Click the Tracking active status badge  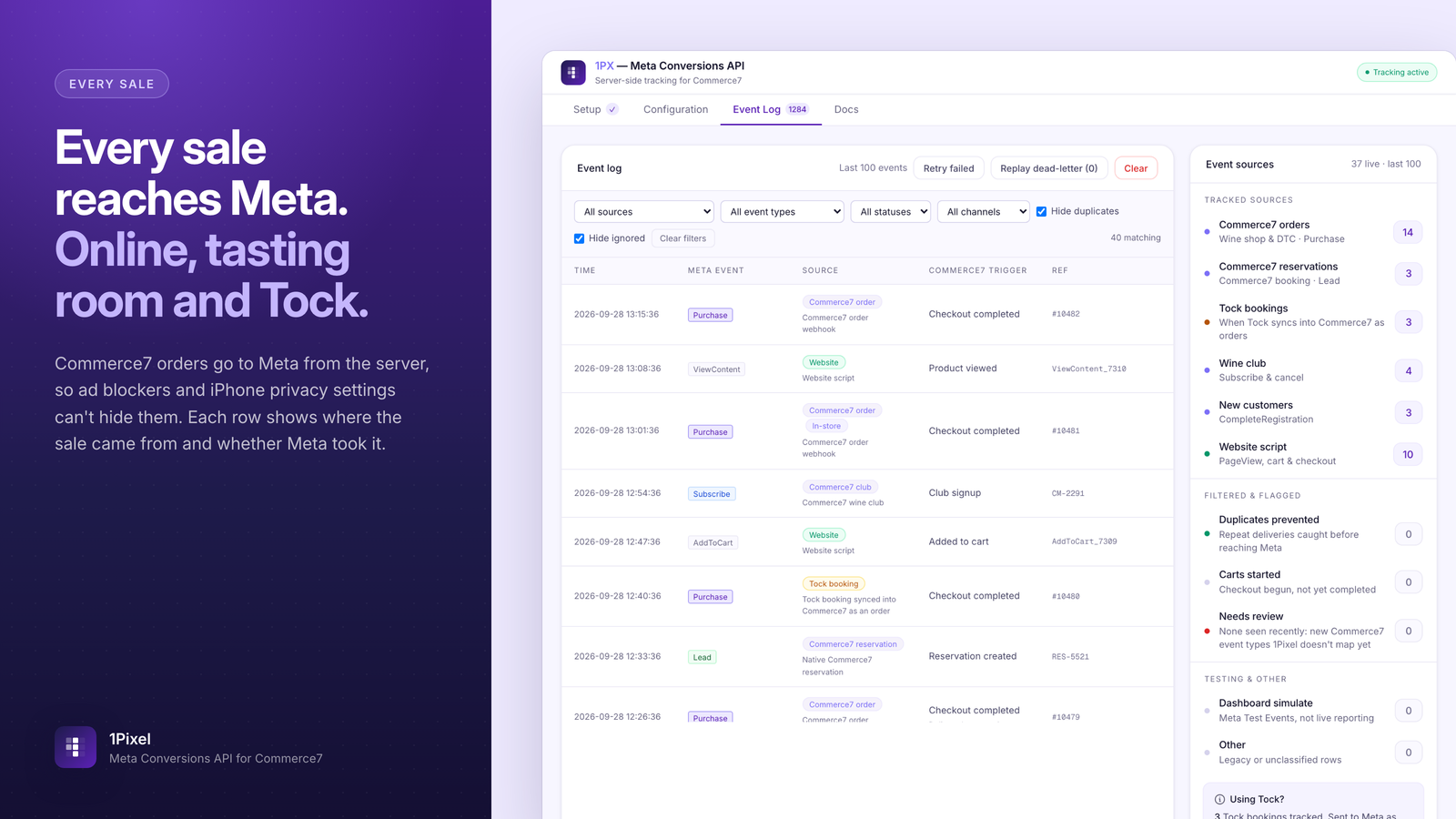point(1397,72)
